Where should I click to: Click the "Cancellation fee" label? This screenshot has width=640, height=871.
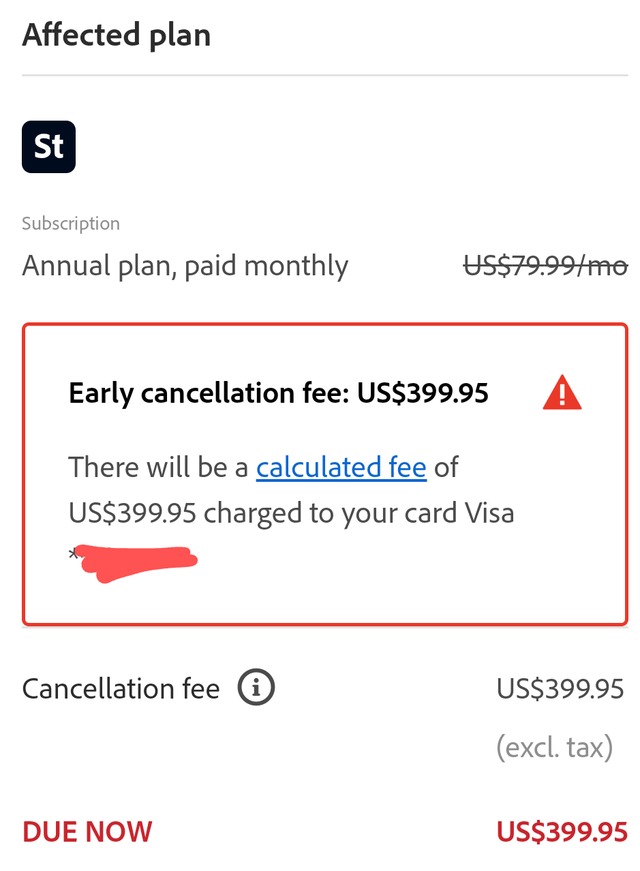pyautogui.click(x=121, y=689)
